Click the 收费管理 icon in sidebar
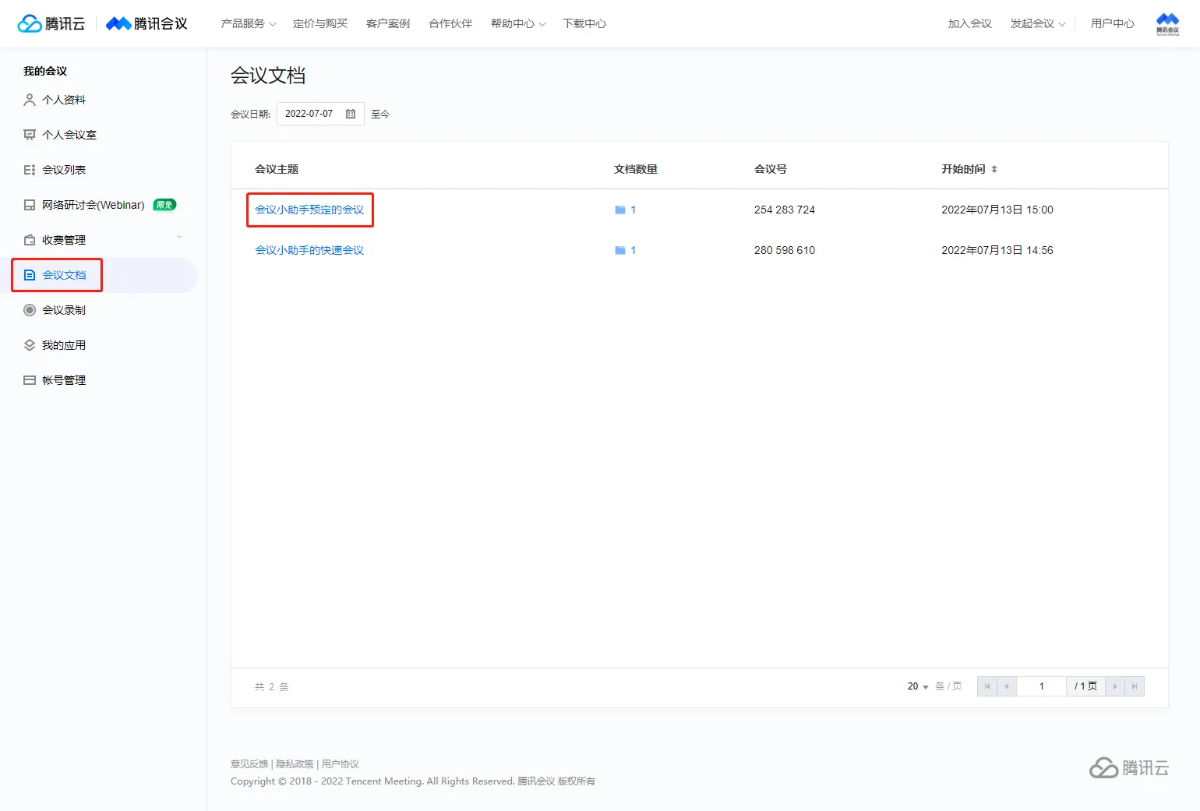 pyautogui.click(x=29, y=240)
